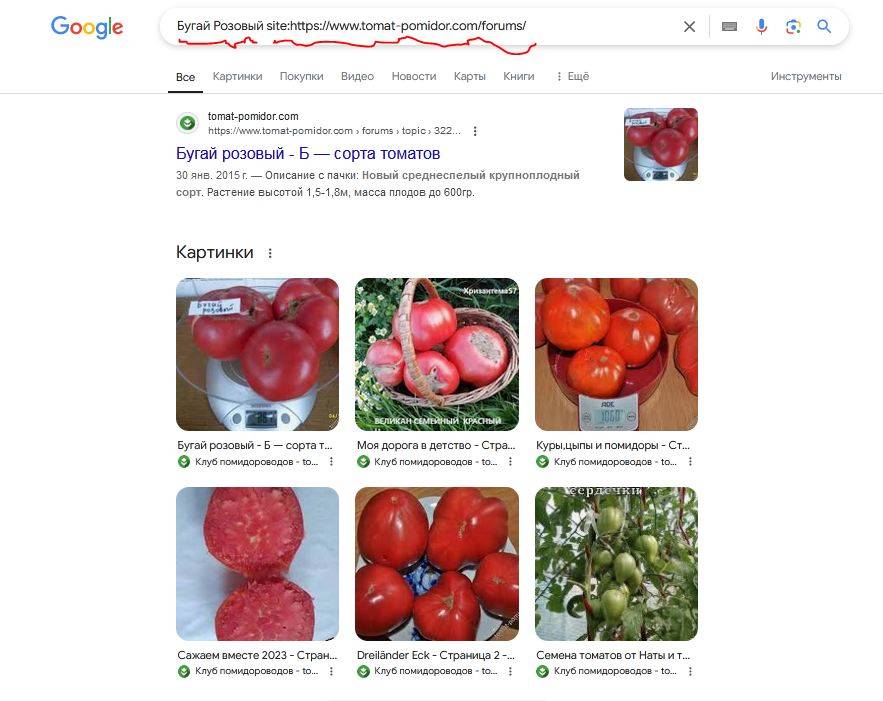The height and width of the screenshot is (701, 883).
Task: Open the Новости tab
Action: [x=414, y=76]
